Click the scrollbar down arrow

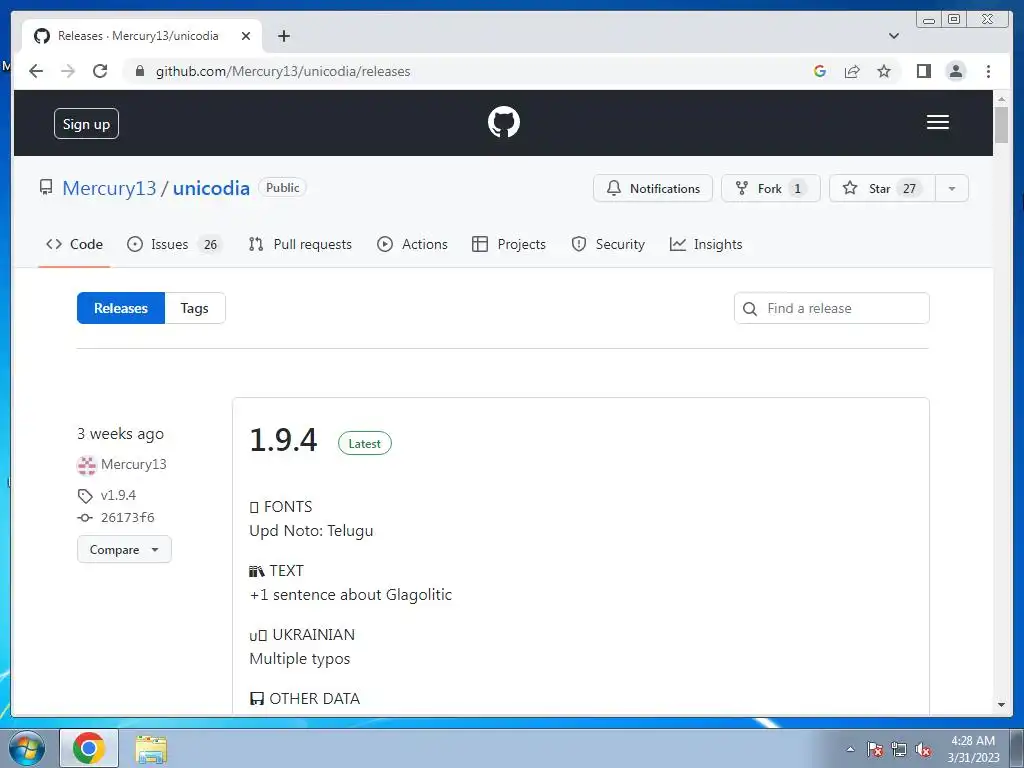tap(1001, 705)
